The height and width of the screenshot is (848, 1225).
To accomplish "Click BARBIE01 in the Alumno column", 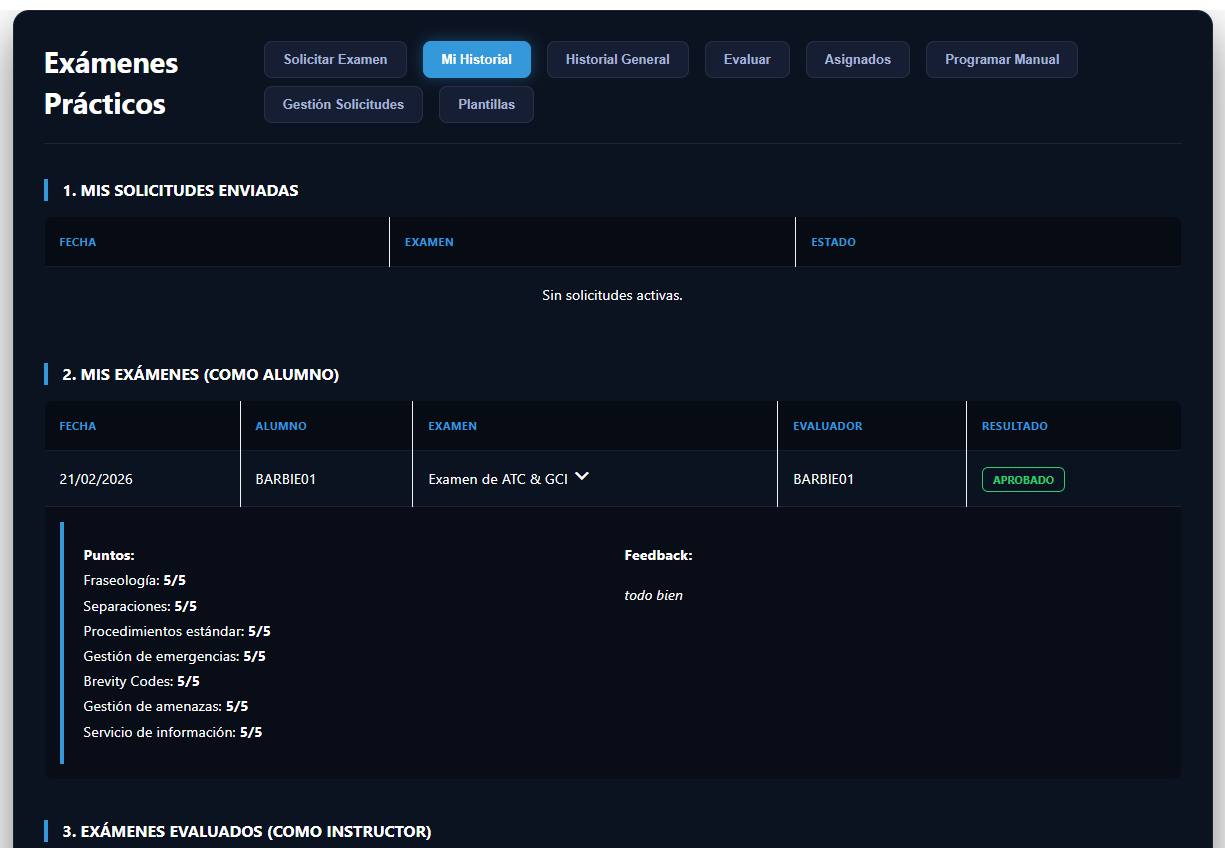I will click(x=286, y=480).
